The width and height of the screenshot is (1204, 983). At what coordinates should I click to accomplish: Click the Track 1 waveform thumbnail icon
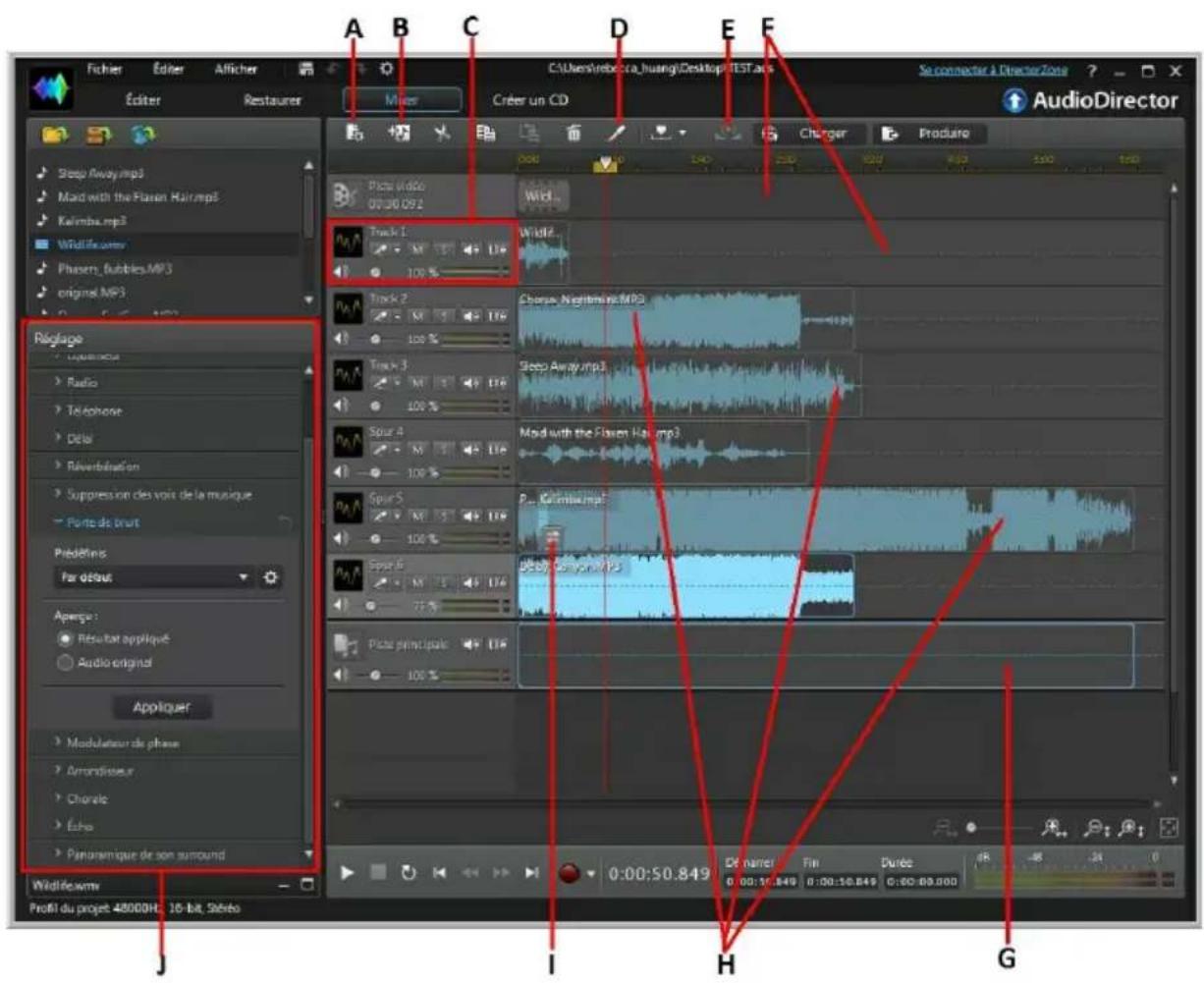(x=348, y=243)
